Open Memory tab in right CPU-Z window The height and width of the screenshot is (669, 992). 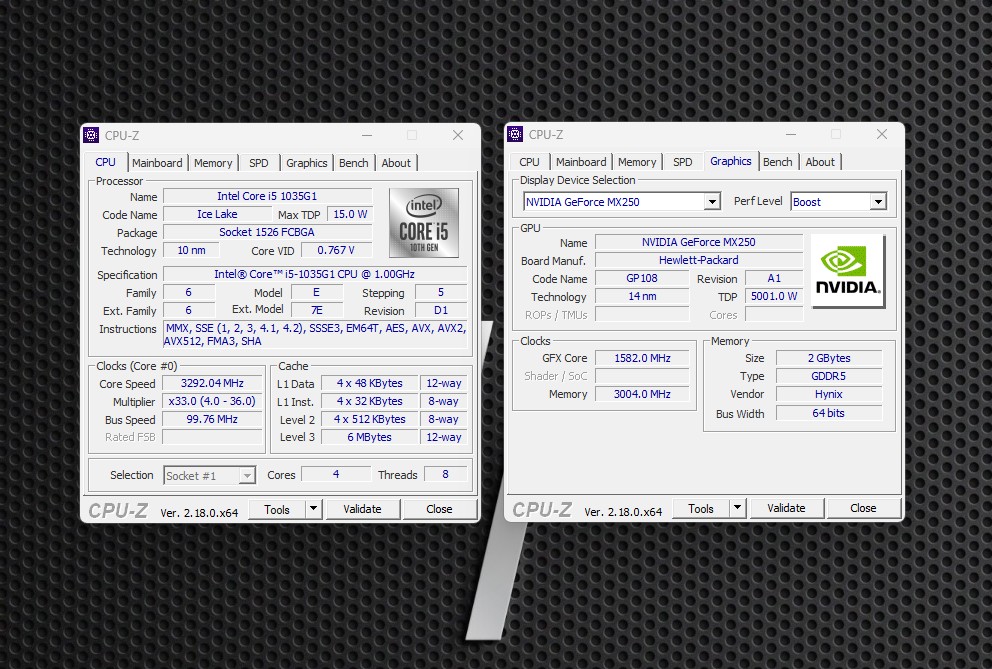pos(637,162)
